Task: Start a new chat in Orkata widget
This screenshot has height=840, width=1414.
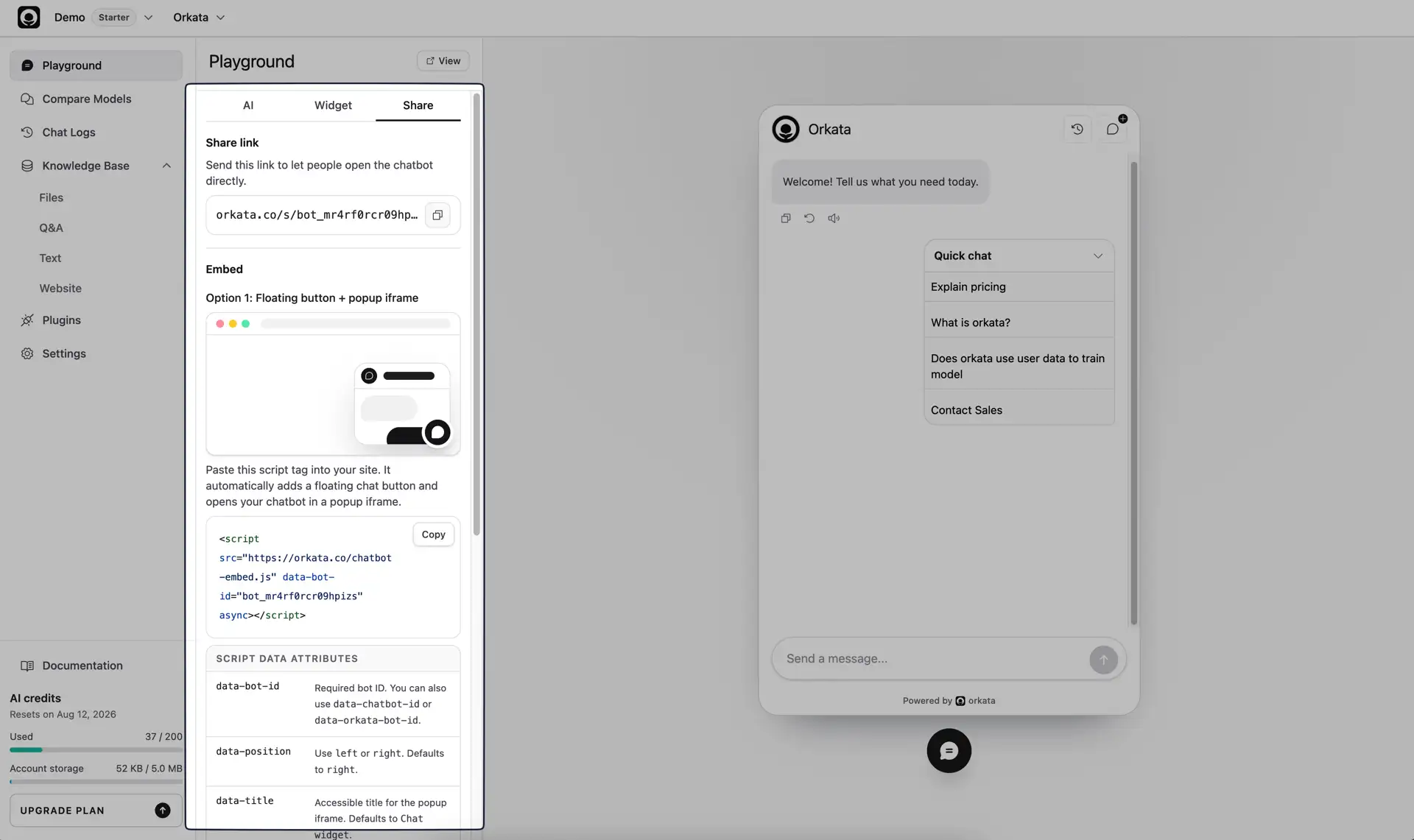Action: pyautogui.click(x=1113, y=130)
